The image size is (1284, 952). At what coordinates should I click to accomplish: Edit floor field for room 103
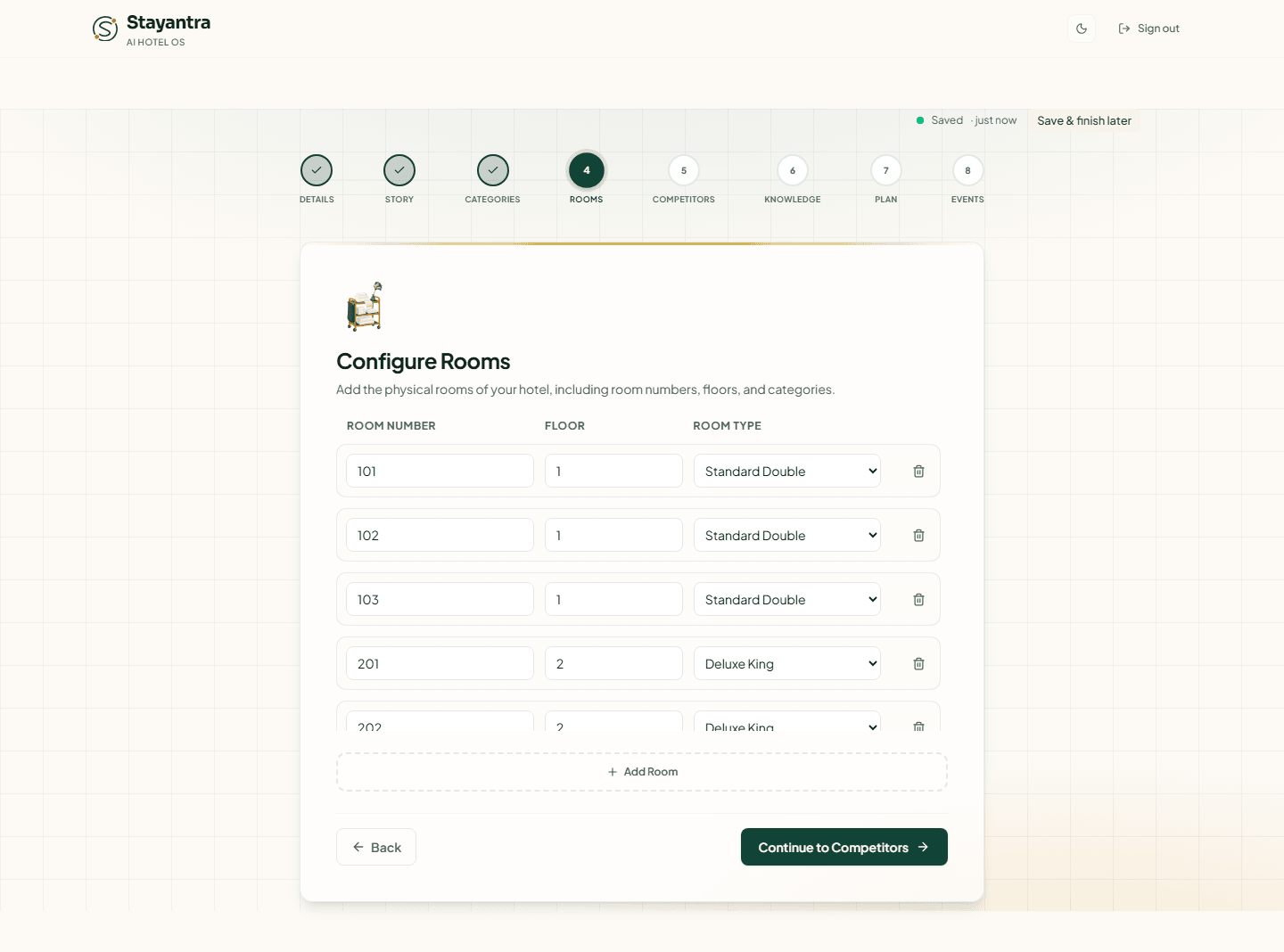point(613,599)
